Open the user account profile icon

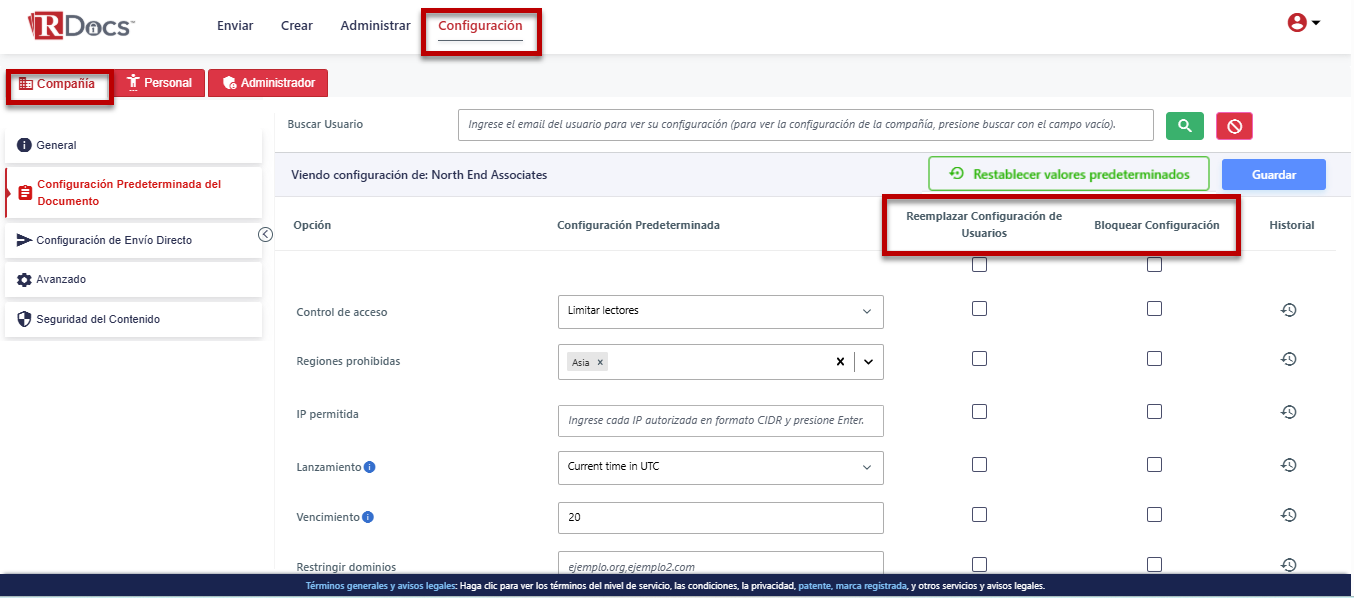pyautogui.click(x=1303, y=23)
